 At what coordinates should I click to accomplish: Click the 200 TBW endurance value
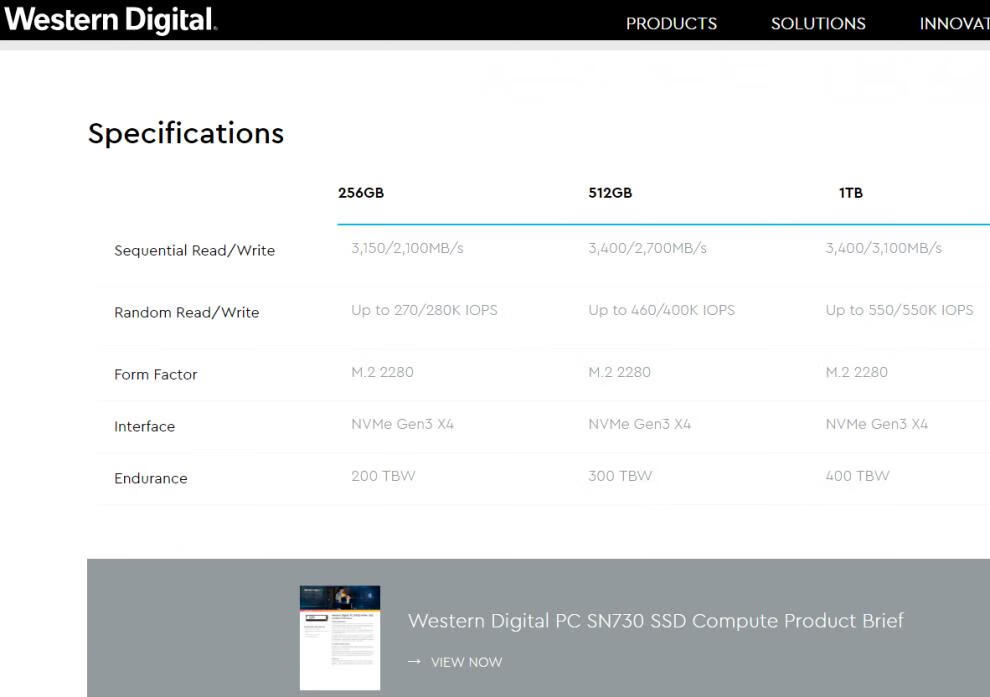click(383, 475)
